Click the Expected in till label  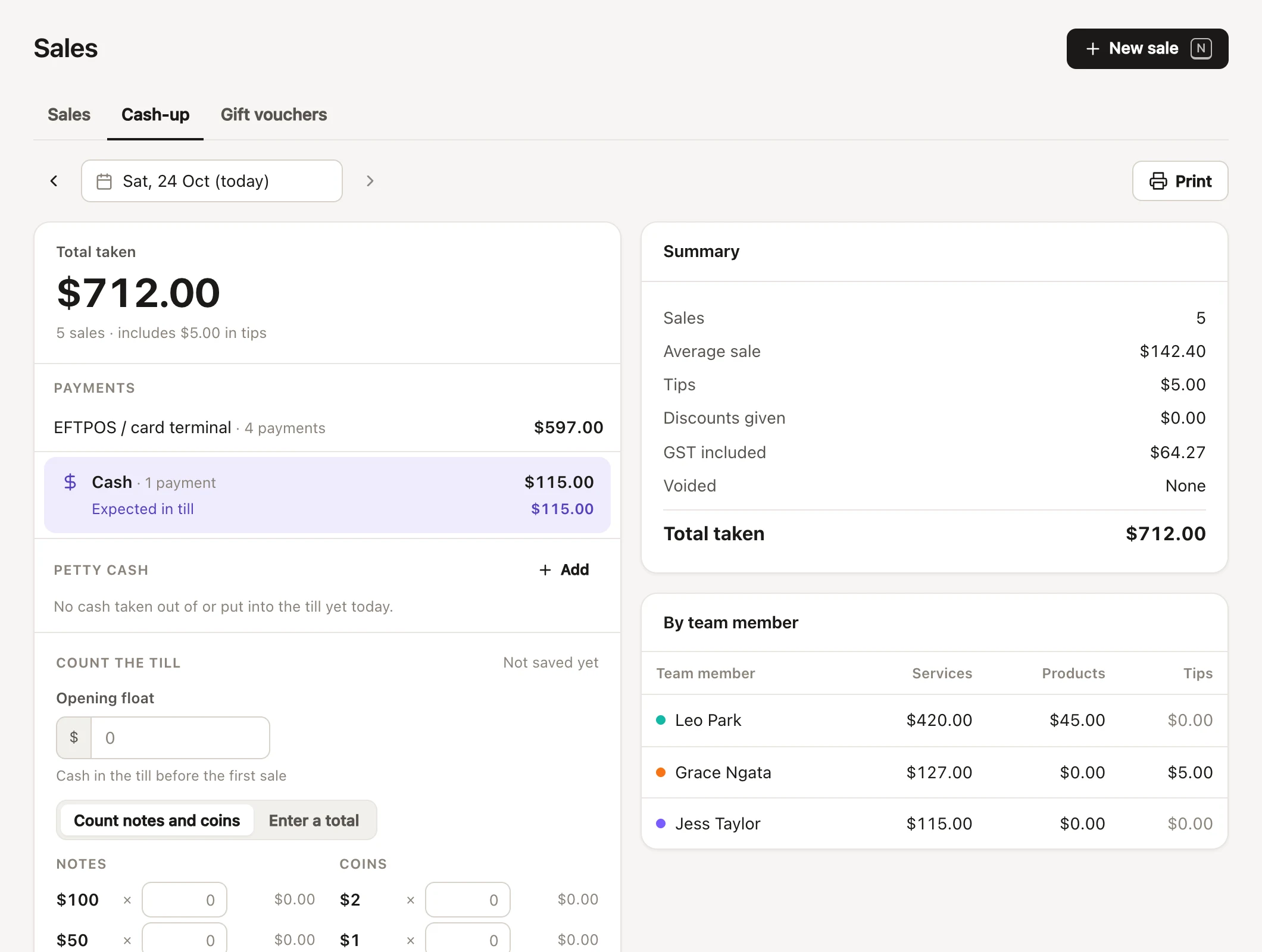[x=143, y=509]
